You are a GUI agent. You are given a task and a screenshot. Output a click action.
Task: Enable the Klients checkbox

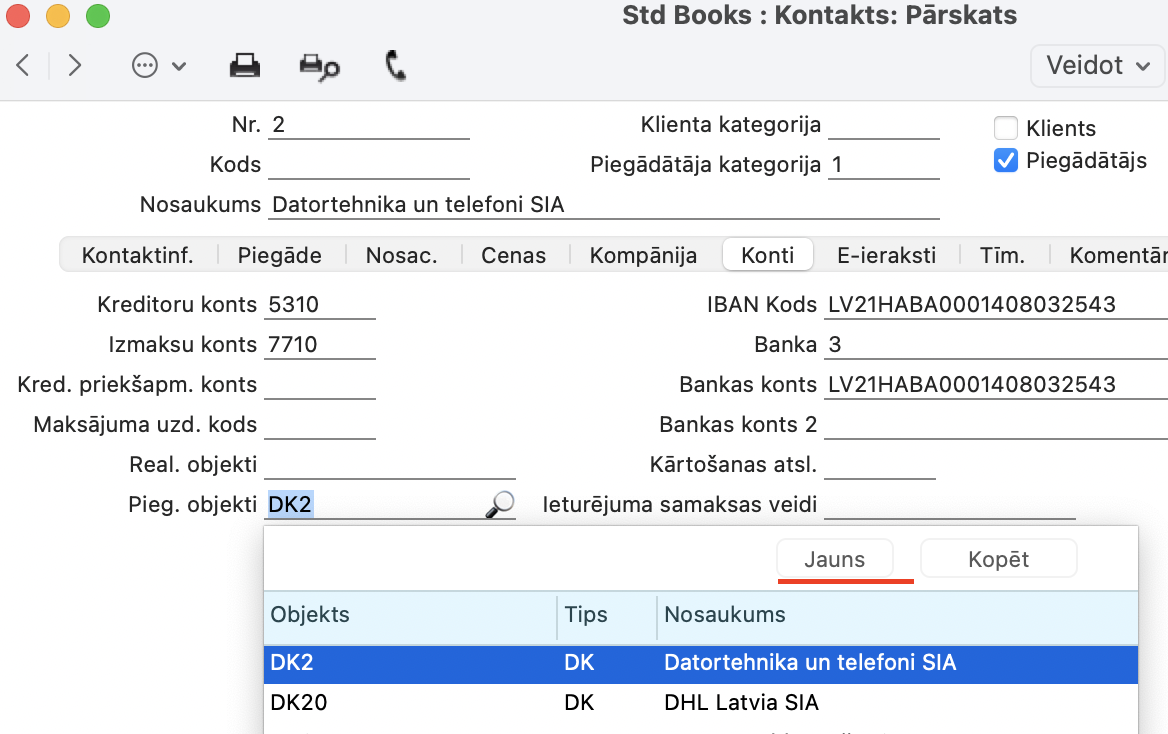[1006, 128]
